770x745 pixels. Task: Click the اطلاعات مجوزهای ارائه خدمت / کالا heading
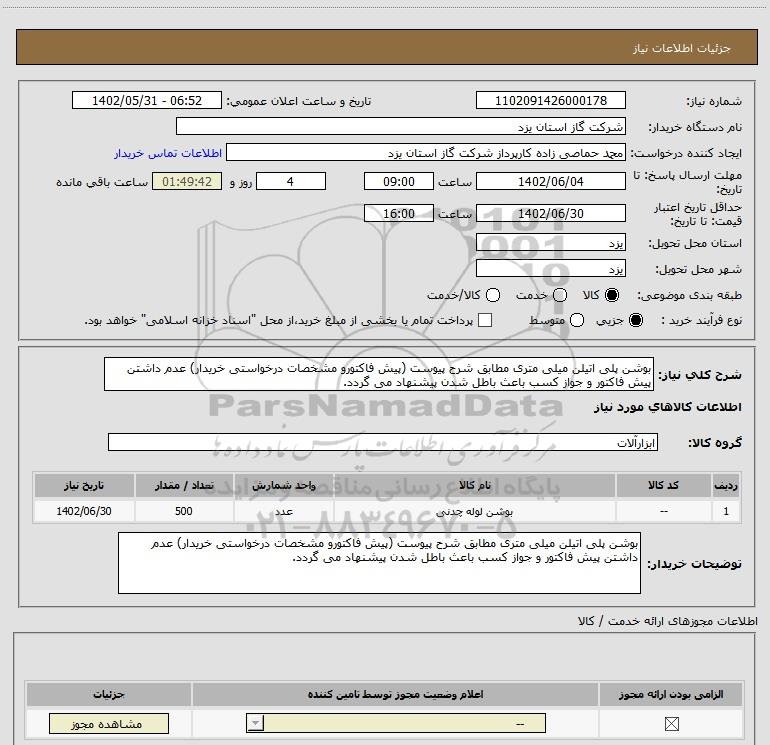coord(667,621)
